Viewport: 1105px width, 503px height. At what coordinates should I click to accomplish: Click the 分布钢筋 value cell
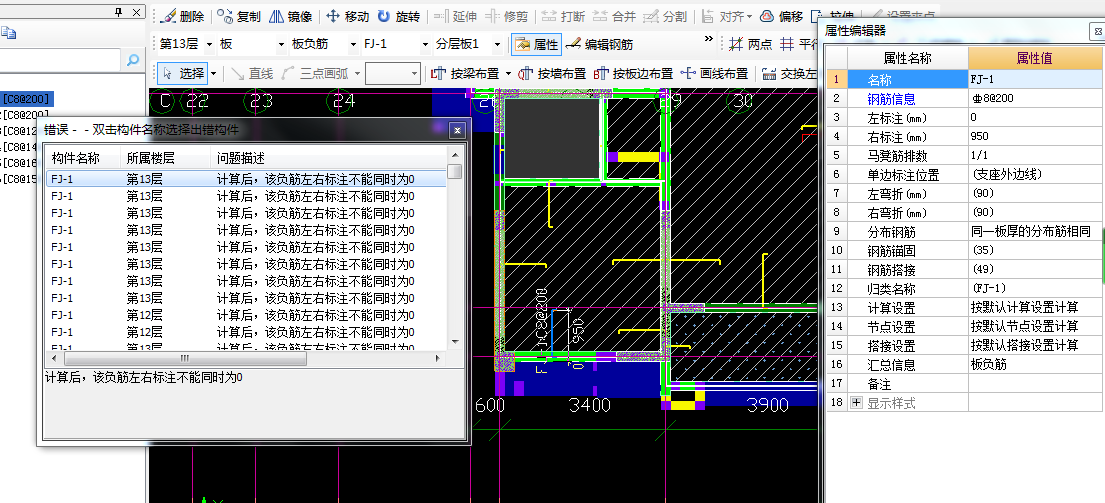1035,231
